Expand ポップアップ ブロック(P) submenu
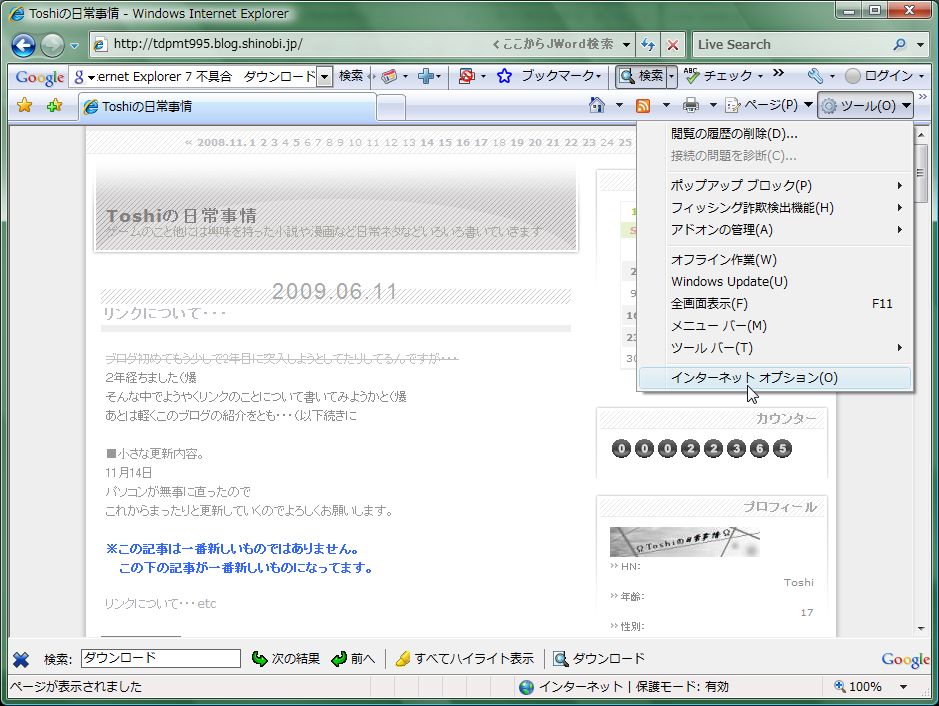The height and width of the screenshot is (706, 939). coord(776,186)
